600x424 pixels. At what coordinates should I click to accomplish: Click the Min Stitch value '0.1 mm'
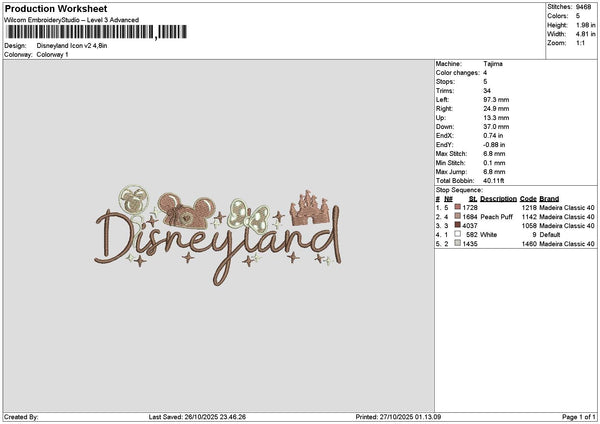pyautogui.click(x=494, y=163)
